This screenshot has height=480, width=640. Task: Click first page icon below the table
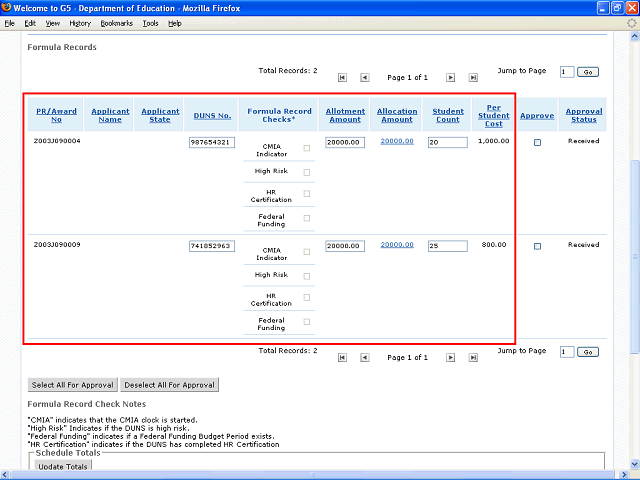click(343, 357)
